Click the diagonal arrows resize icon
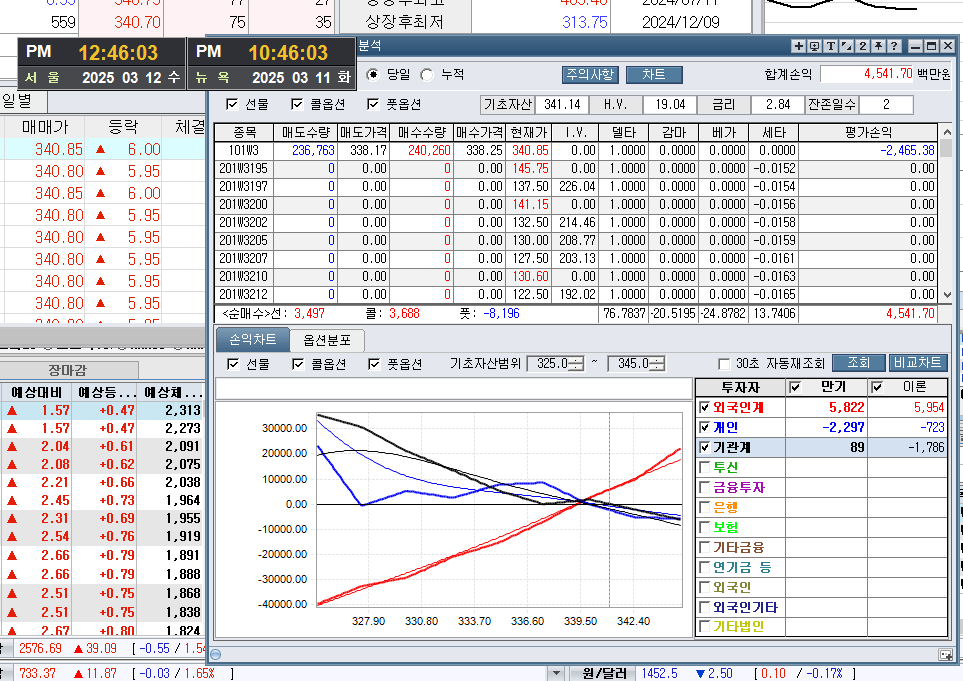The image size is (963, 681). pos(846,46)
